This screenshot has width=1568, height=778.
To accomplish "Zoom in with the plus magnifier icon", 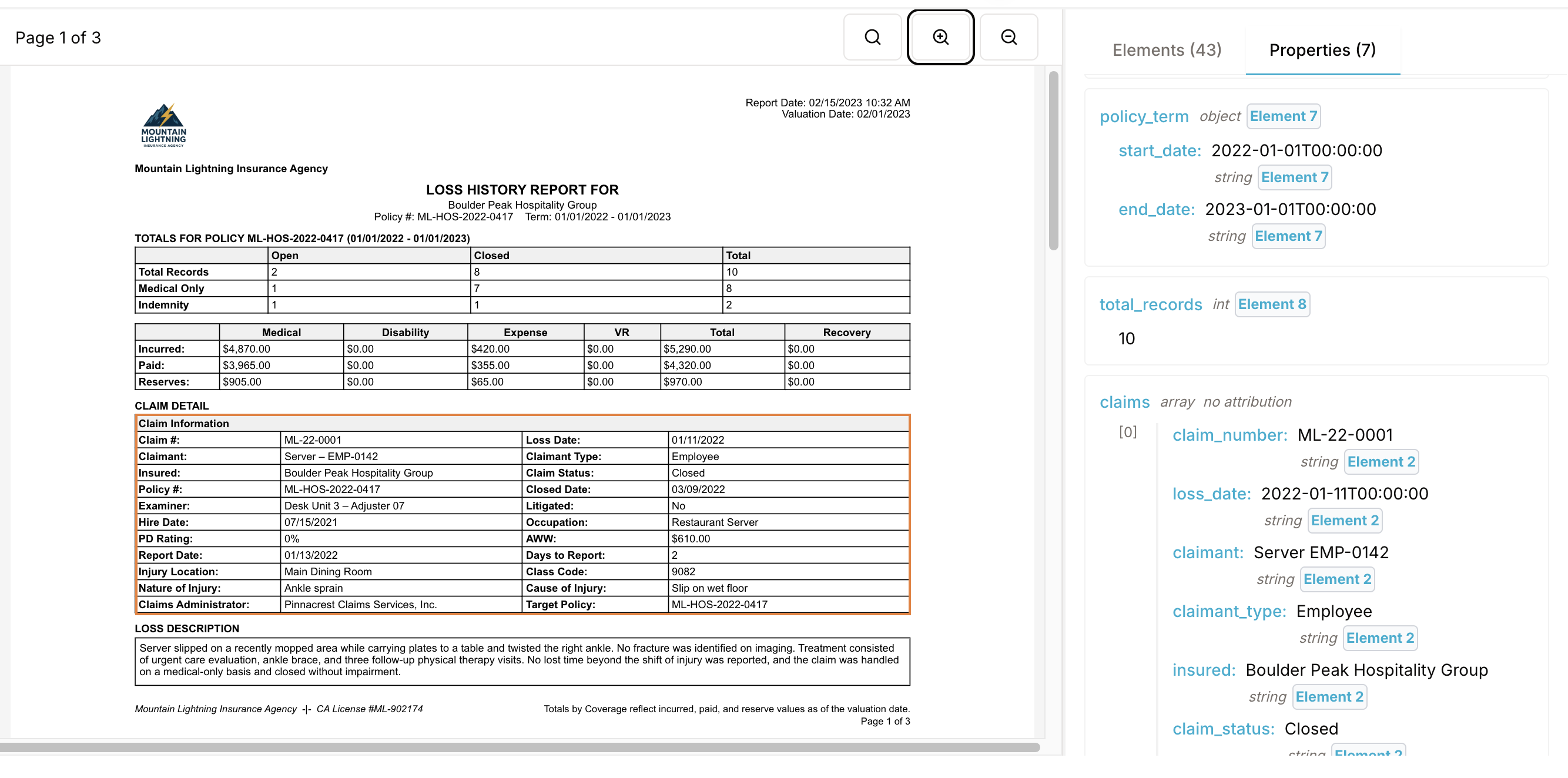I will click(x=940, y=37).
